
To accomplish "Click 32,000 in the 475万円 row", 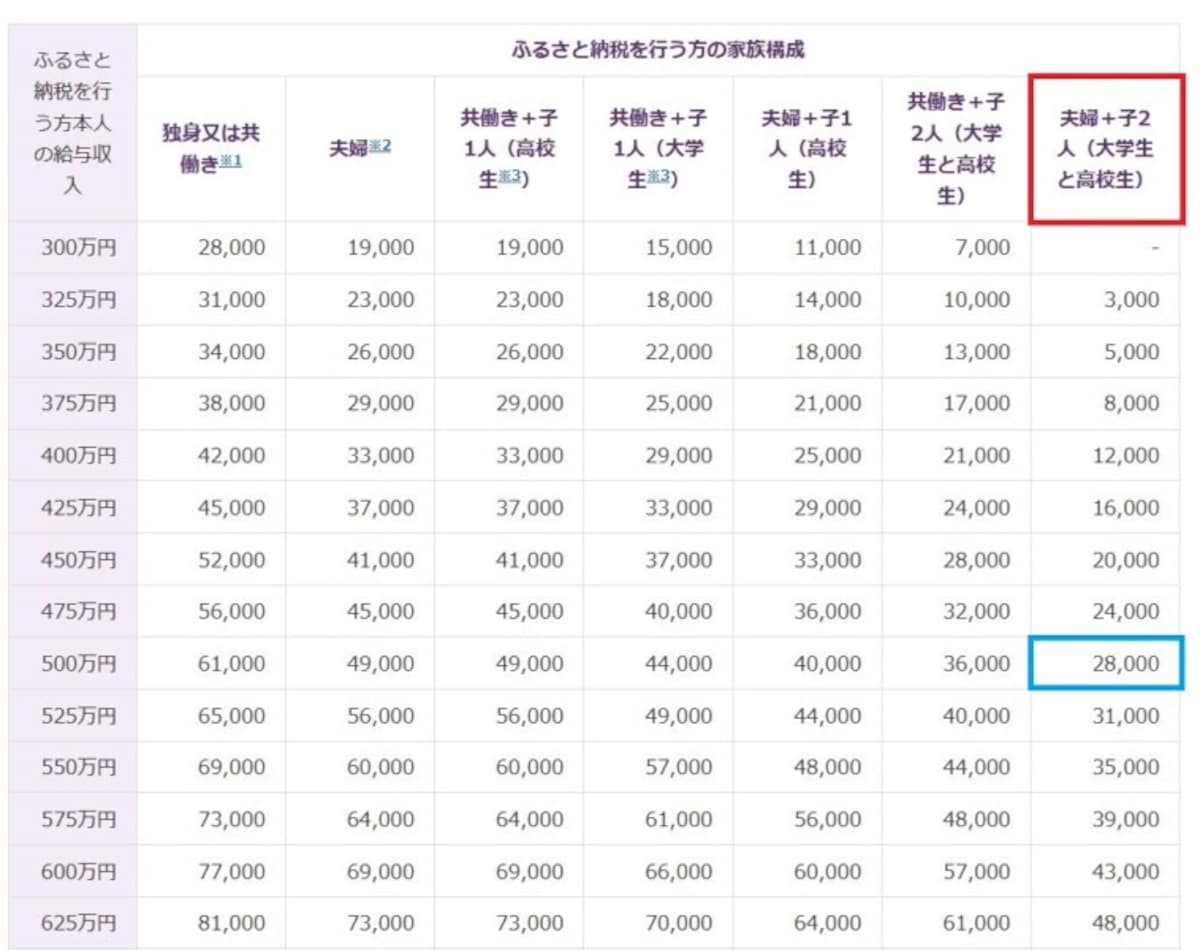I will coord(976,612).
